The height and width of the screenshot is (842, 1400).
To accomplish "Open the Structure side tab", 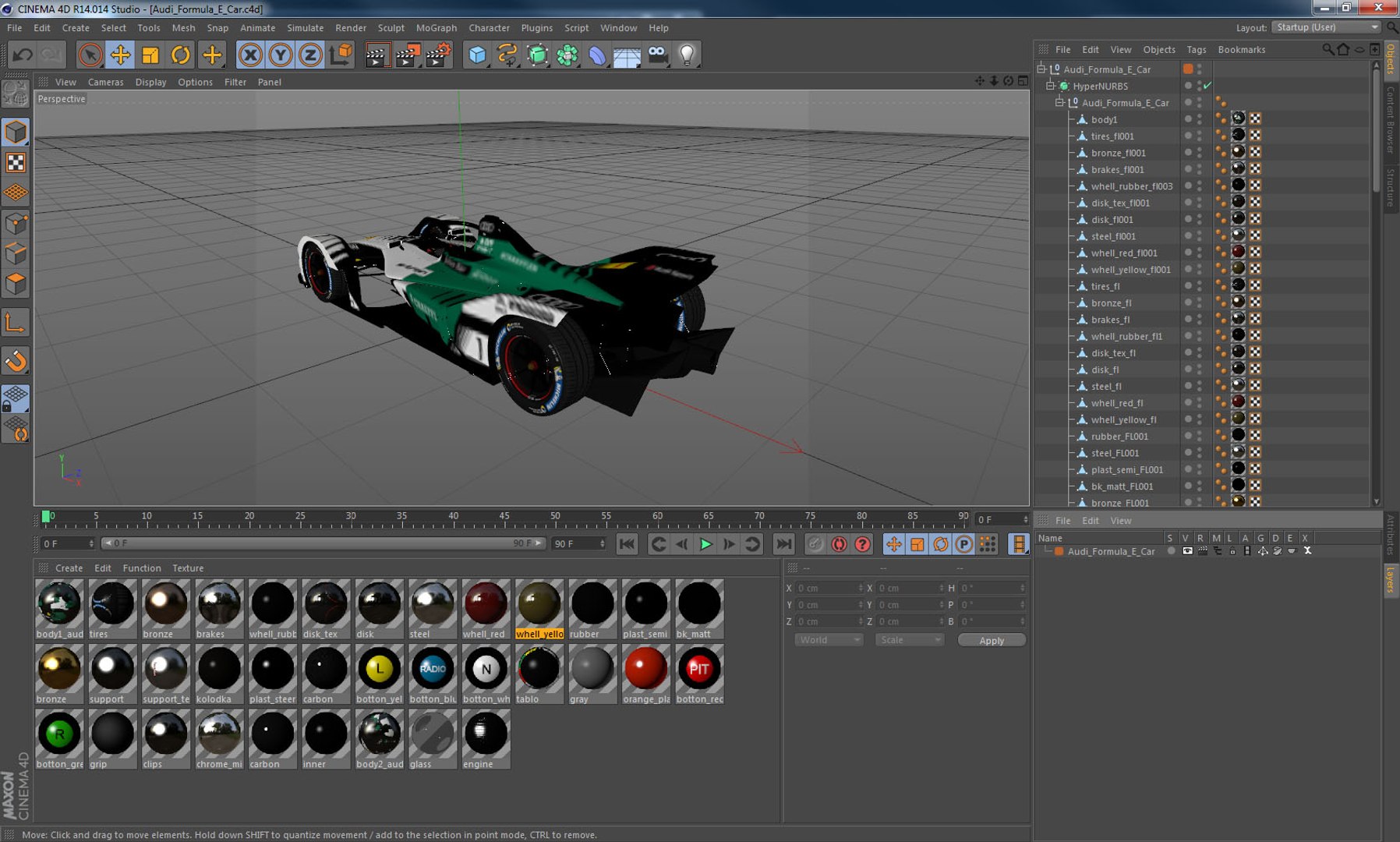I will [1391, 187].
